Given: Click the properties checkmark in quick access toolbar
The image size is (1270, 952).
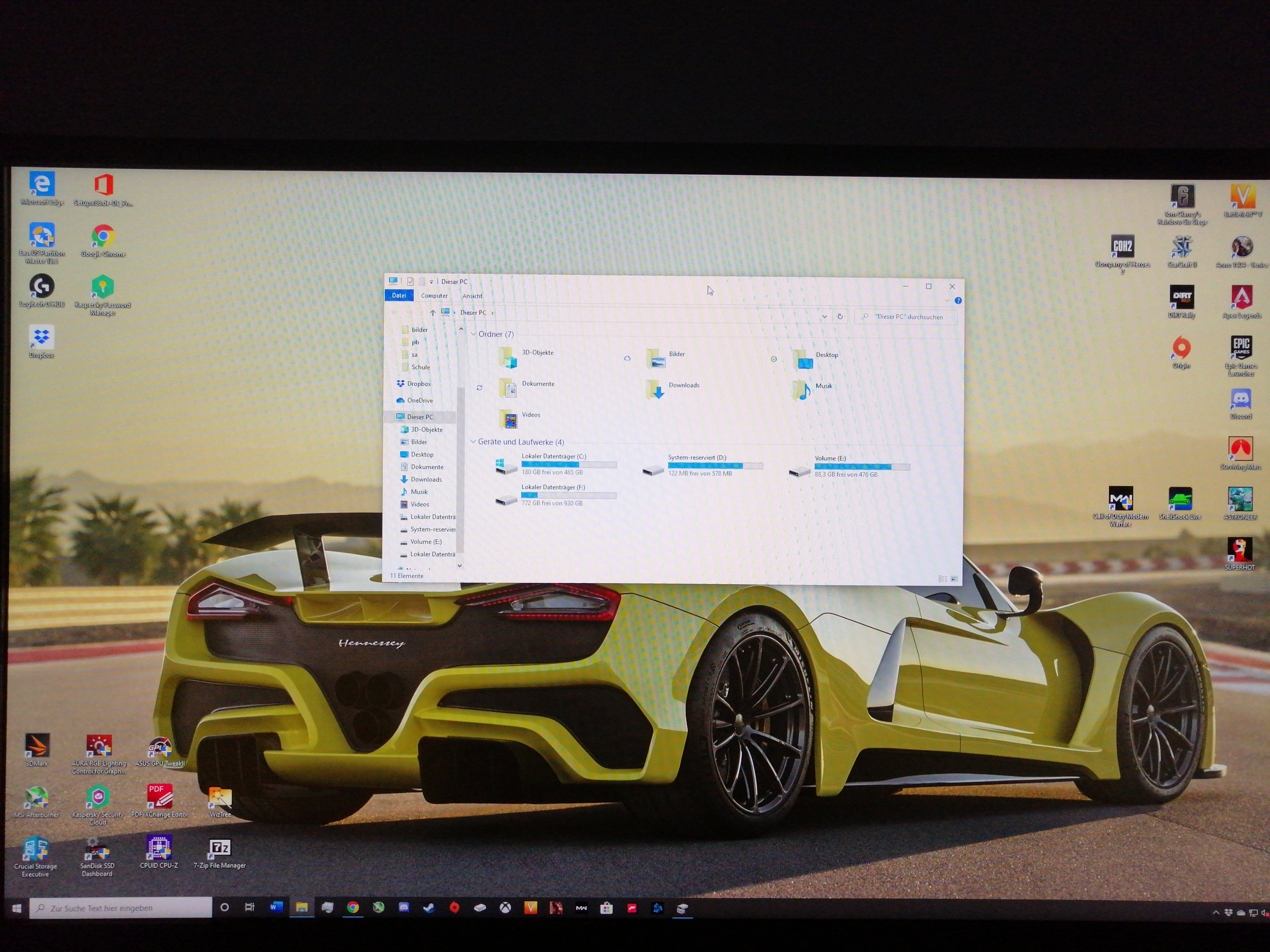Looking at the screenshot, I should (x=410, y=281).
